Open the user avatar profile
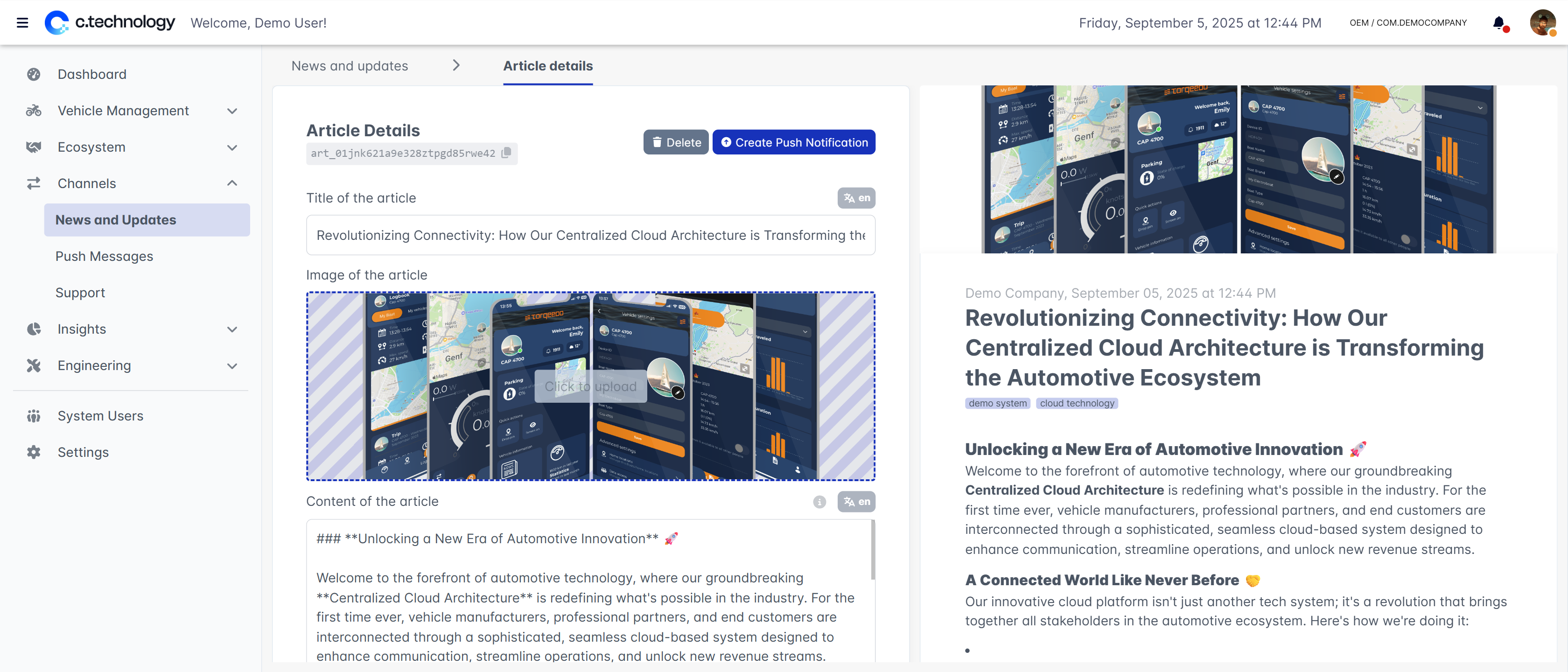Screen dimensions: 1568x672 click(x=1542, y=23)
